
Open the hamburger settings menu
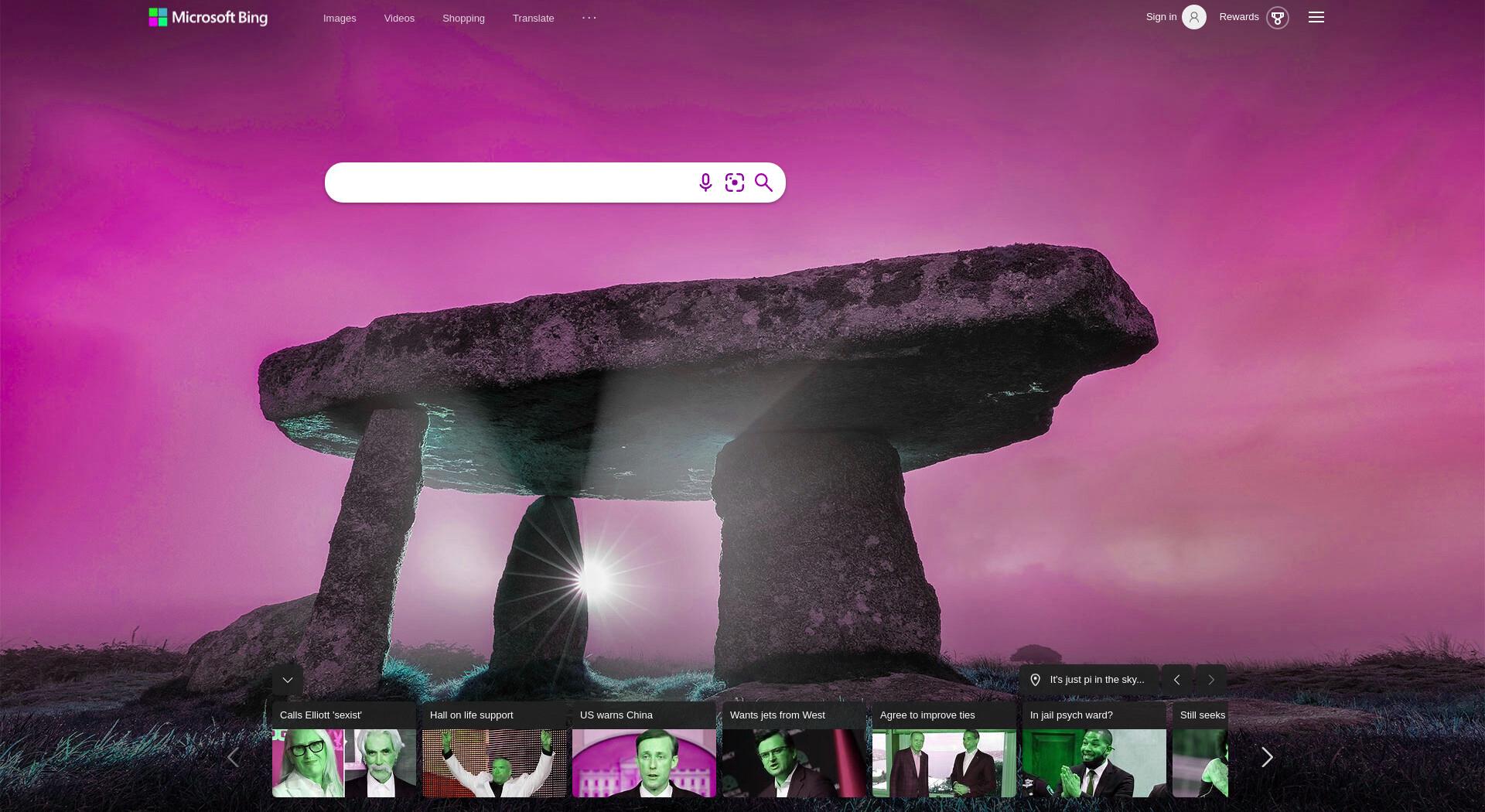click(1316, 17)
